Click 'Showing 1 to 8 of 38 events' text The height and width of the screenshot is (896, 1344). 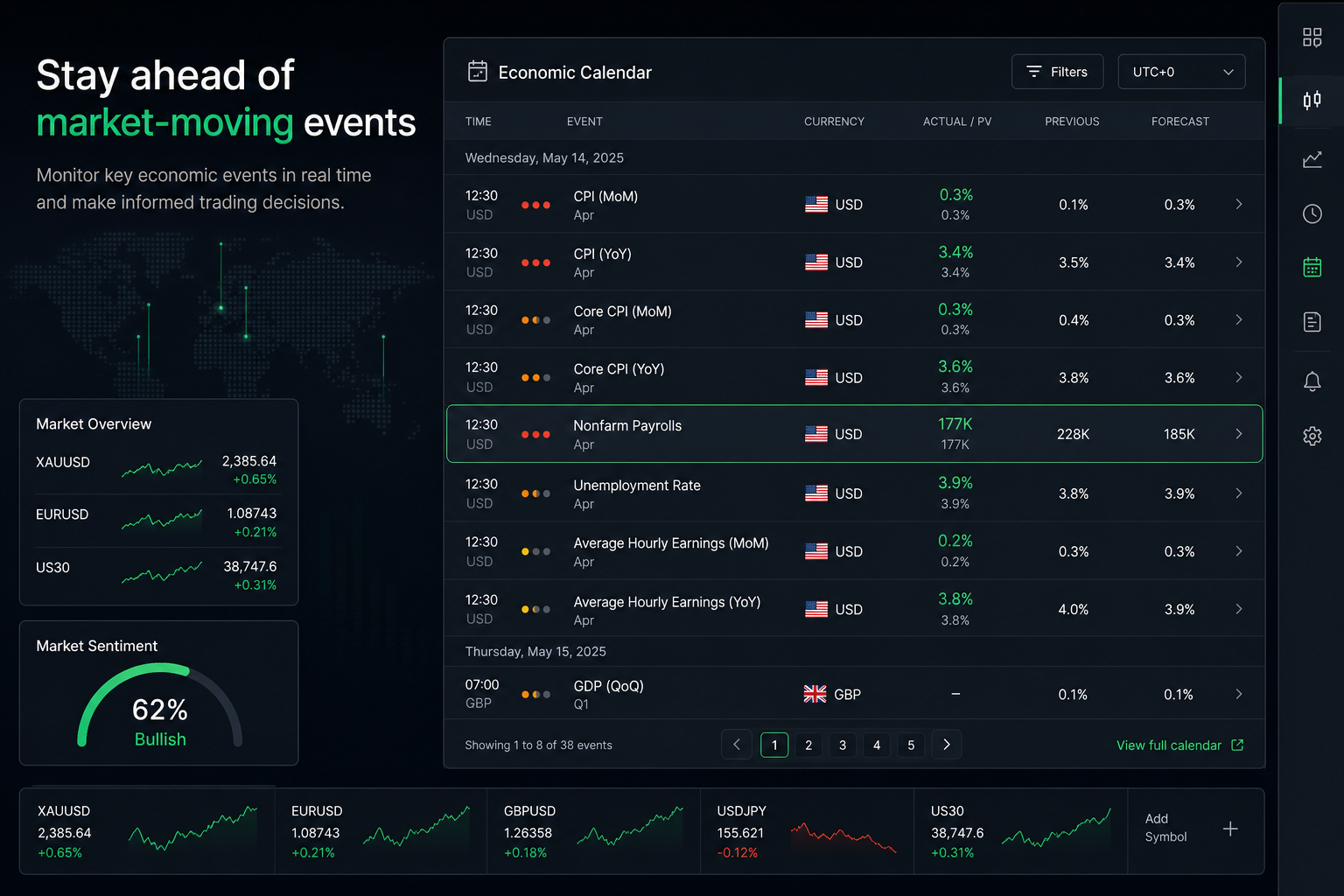[538, 745]
